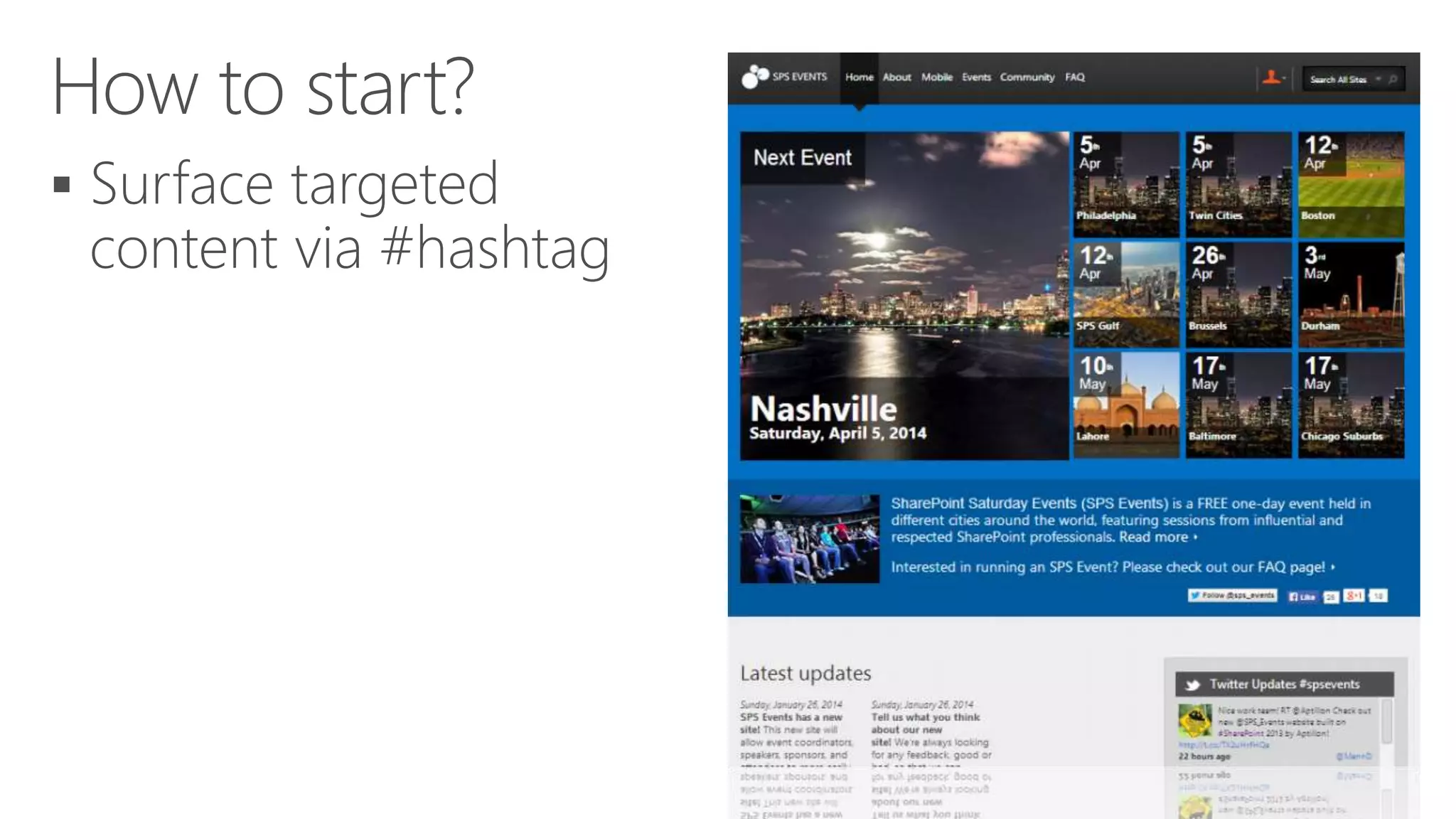Open the Community navigation item
Image resolution: width=1456 pixels, height=819 pixels.
point(1027,77)
